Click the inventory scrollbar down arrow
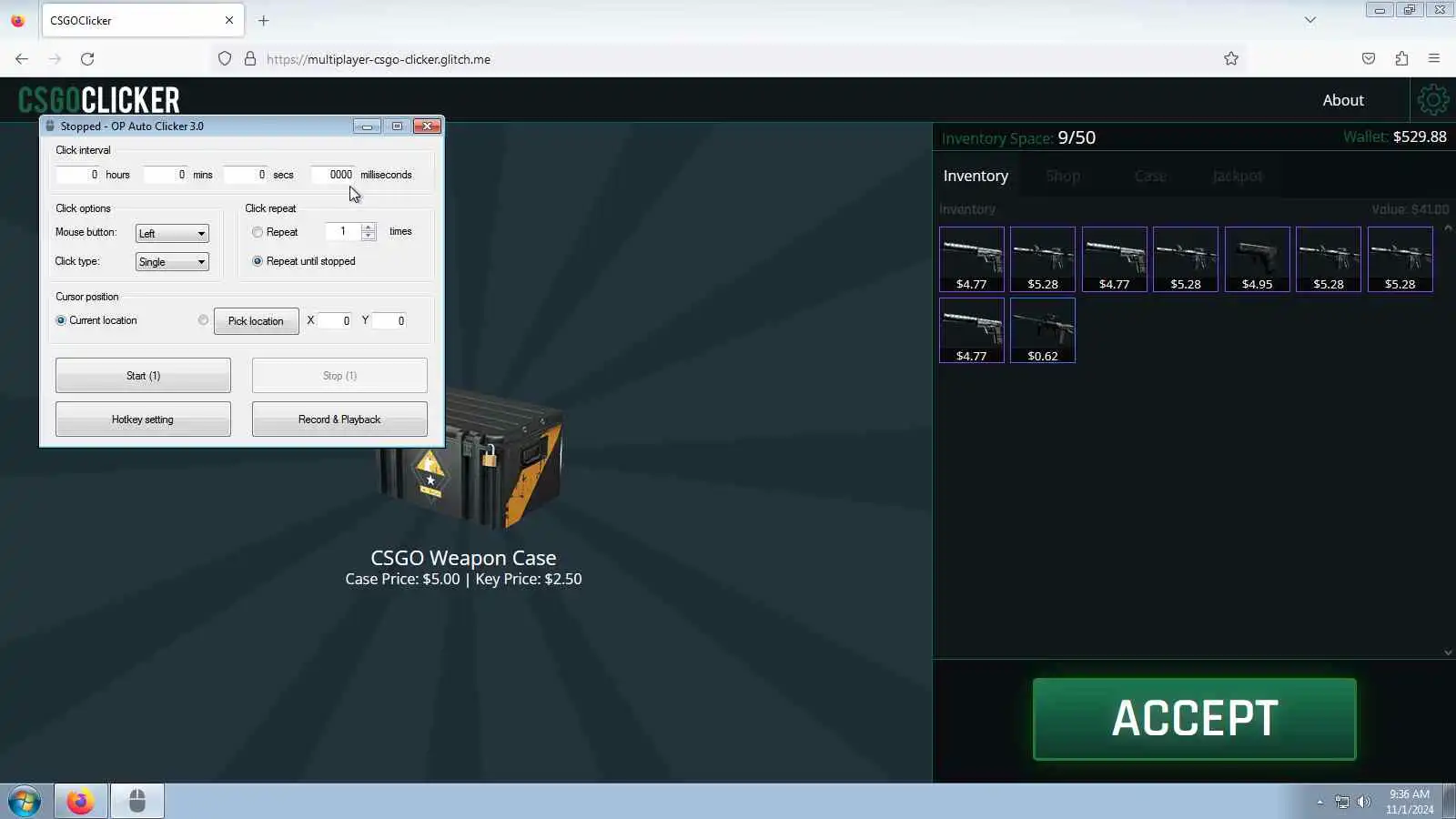This screenshot has height=819, width=1456. [1448, 652]
